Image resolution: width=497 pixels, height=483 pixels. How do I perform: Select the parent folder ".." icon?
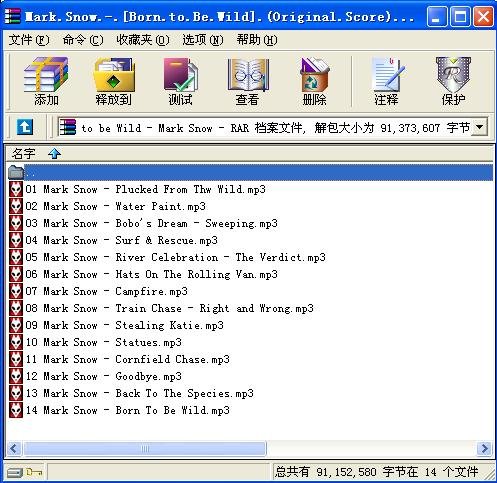tap(16, 172)
